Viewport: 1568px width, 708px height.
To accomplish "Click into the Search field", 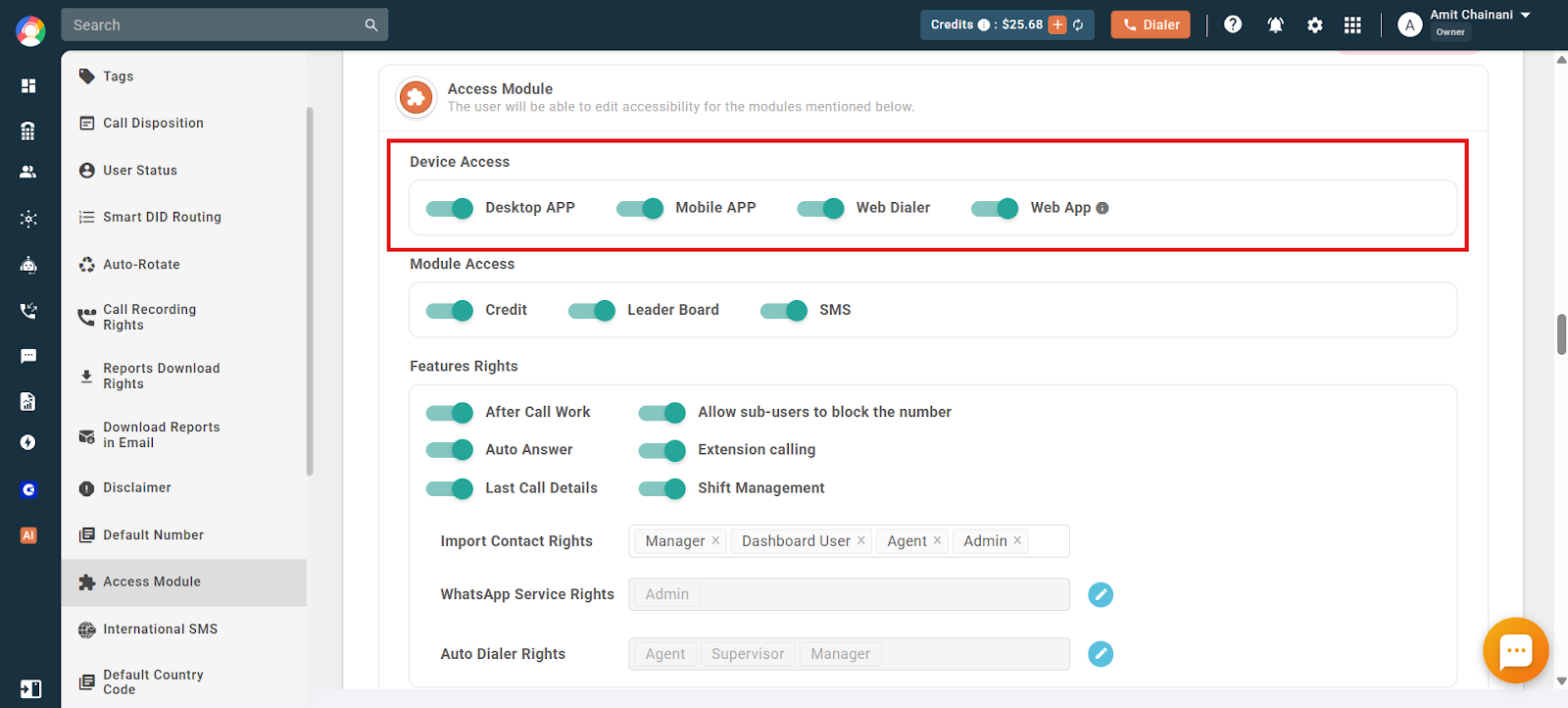I will (224, 25).
